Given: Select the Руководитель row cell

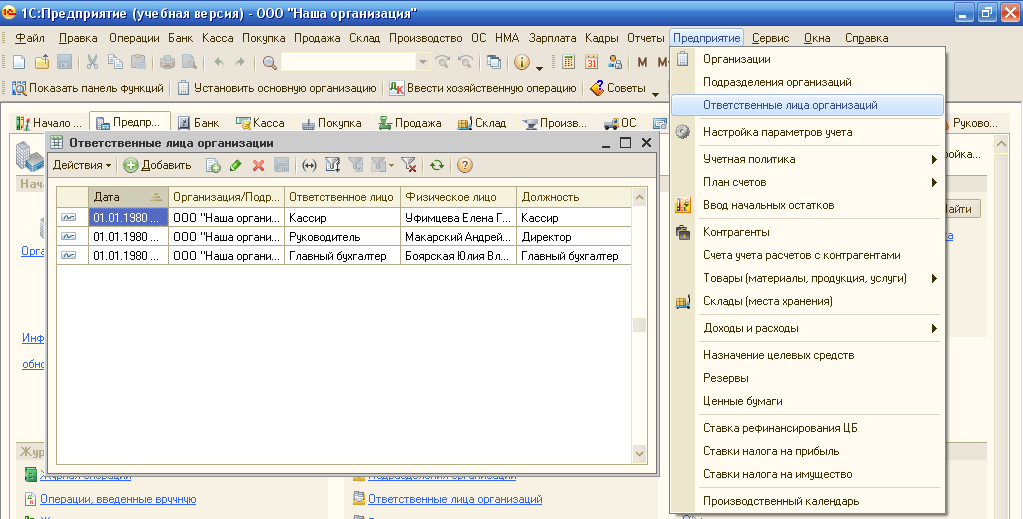Looking at the screenshot, I should (343, 237).
